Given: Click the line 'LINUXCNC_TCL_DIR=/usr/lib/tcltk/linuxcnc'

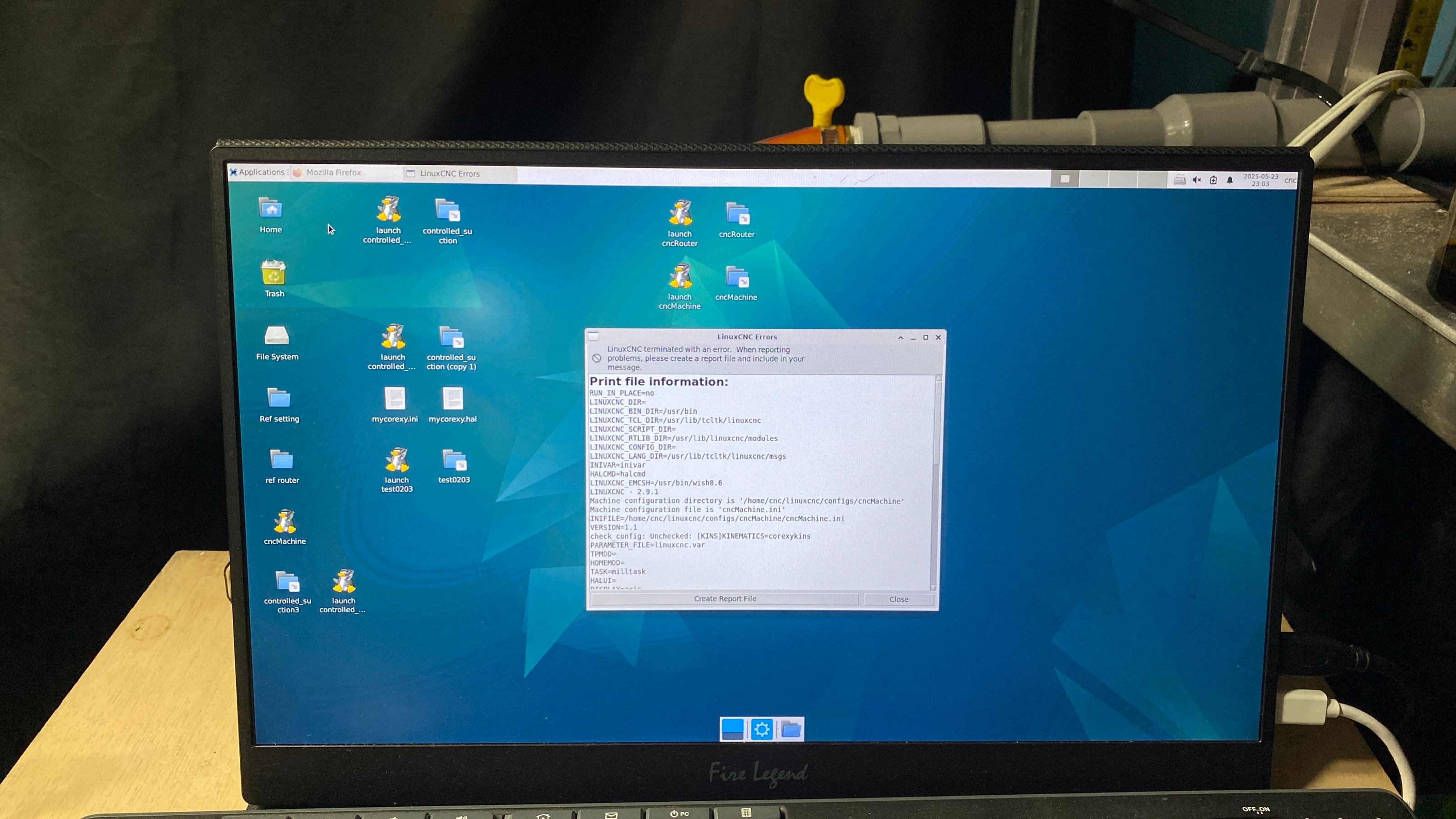Looking at the screenshot, I should click(x=675, y=420).
